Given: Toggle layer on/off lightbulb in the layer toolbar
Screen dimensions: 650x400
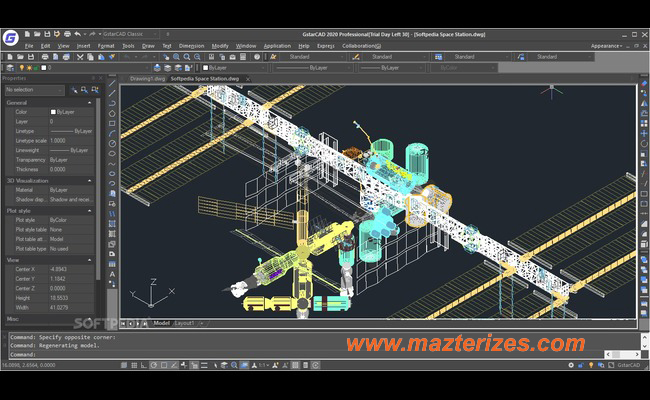Looking at the screenshot, I should 22,68.
